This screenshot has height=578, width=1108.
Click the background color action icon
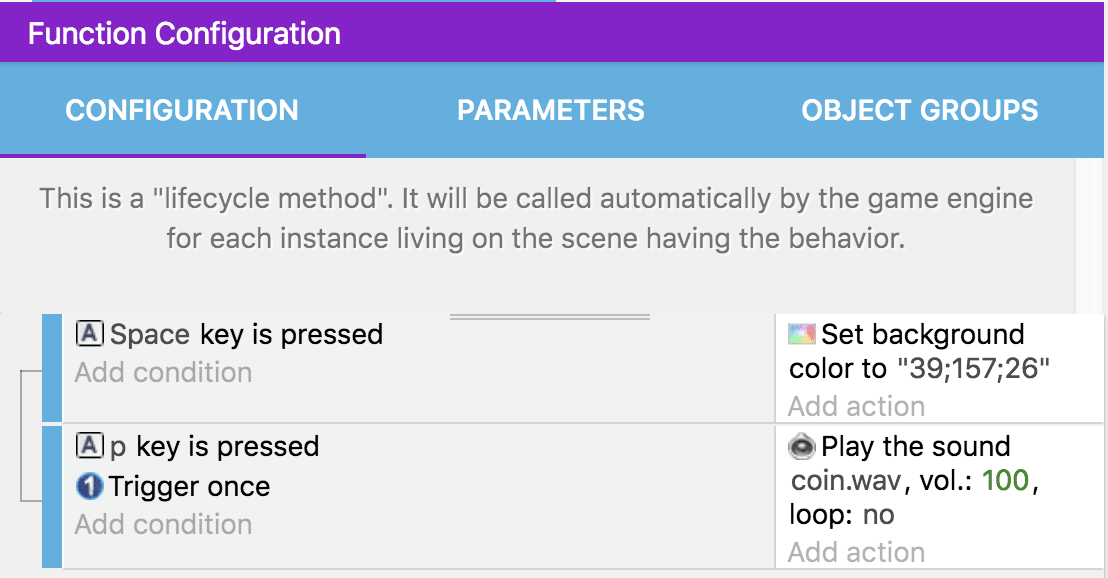point(802,334)
